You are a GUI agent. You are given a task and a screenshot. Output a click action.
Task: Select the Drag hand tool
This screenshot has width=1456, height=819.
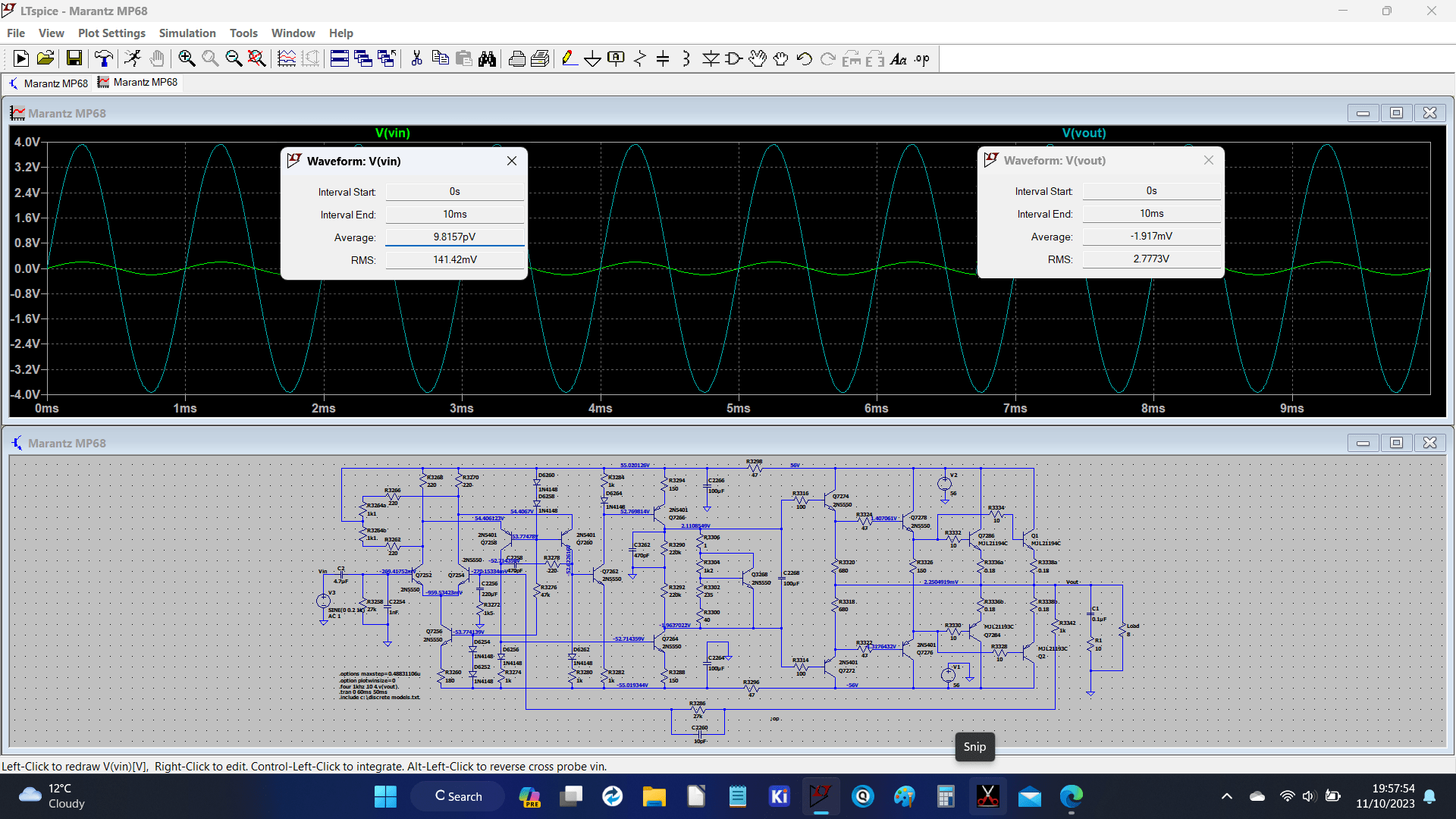click(x=781, y=58)
